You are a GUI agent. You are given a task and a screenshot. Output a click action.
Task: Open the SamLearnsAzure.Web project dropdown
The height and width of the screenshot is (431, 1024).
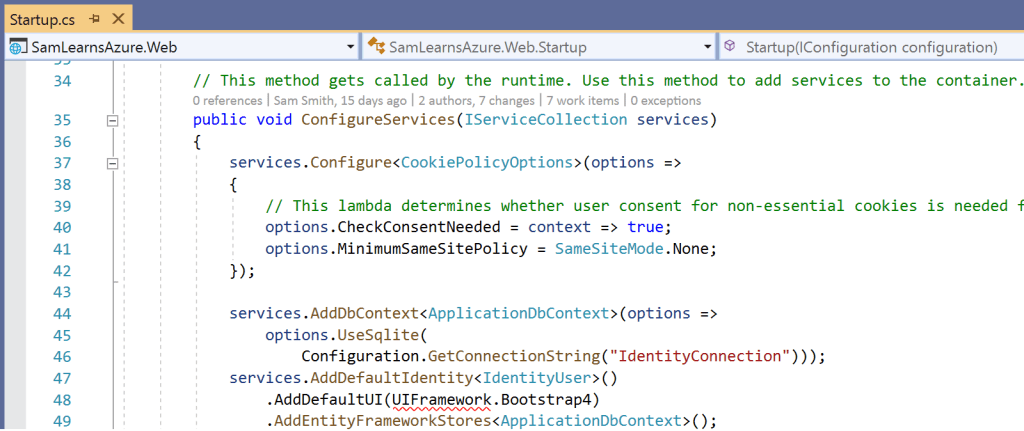tap(350, 47)
